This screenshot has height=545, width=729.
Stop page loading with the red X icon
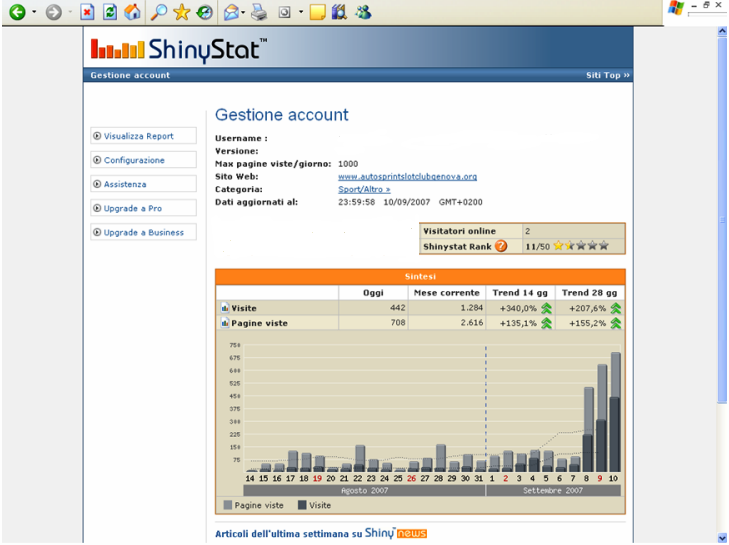87,12
